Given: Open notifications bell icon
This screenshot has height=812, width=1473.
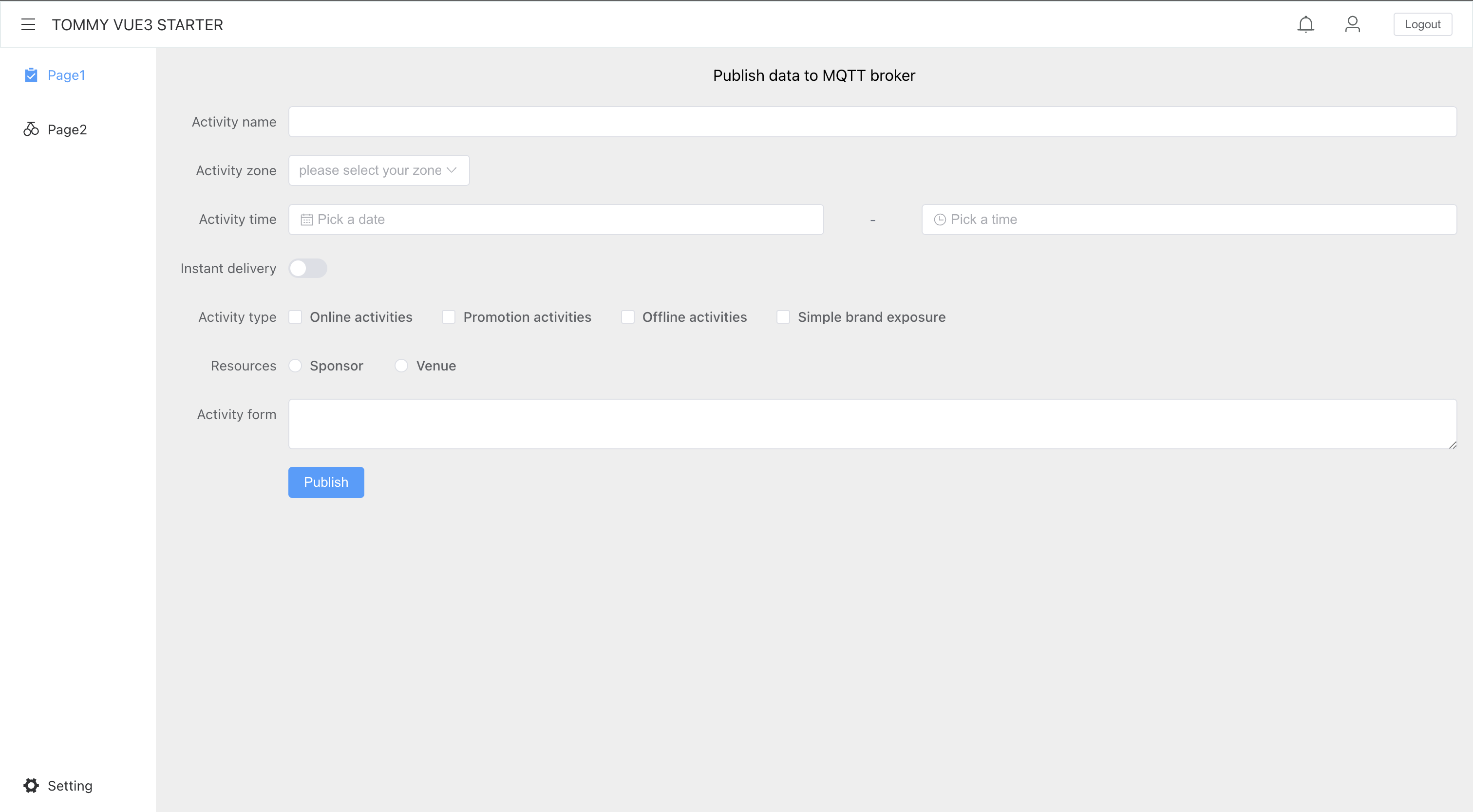Looking at the screenshot, I should click(x=1305, y=24).
